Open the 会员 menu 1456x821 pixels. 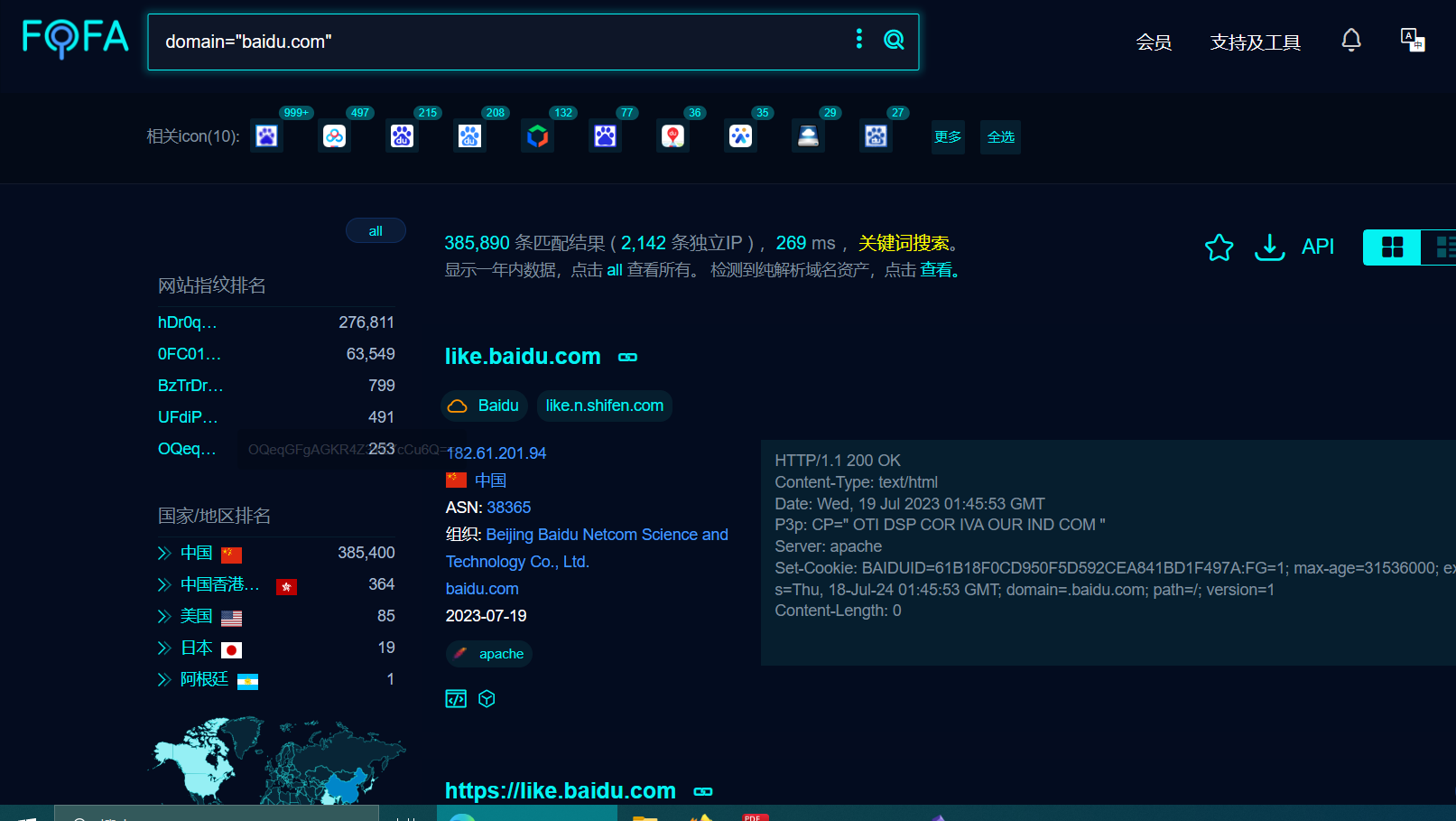tap(1153, 42)
